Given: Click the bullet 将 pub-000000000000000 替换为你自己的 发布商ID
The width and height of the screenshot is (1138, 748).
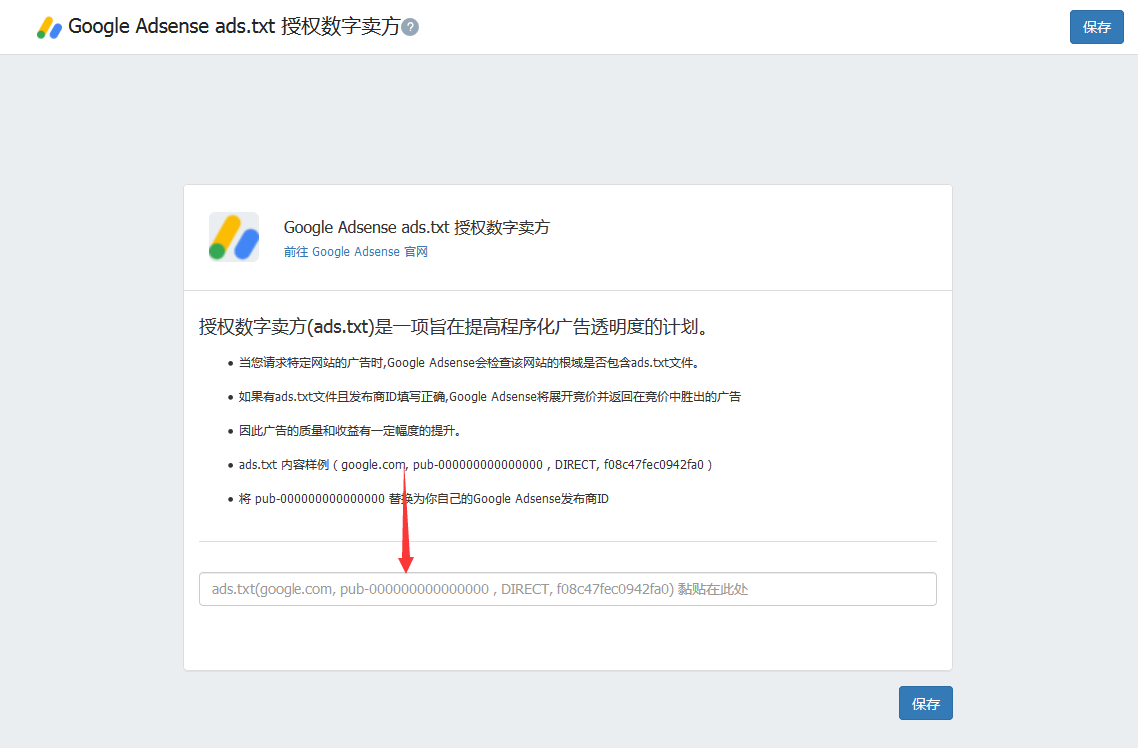Looking at the screenshot, I should (x=424, y=498).
